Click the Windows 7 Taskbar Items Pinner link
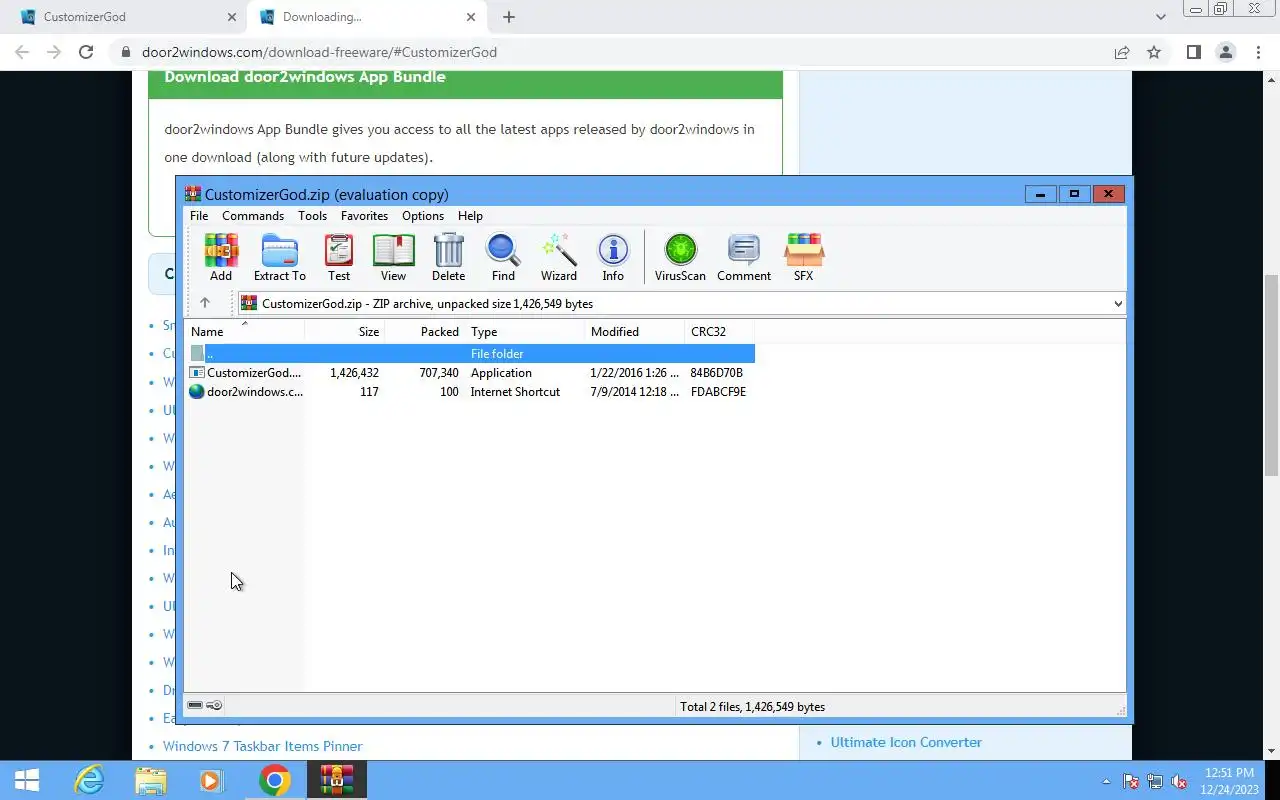The width and height of the screenshot is (1280, 800). [262, 746]
